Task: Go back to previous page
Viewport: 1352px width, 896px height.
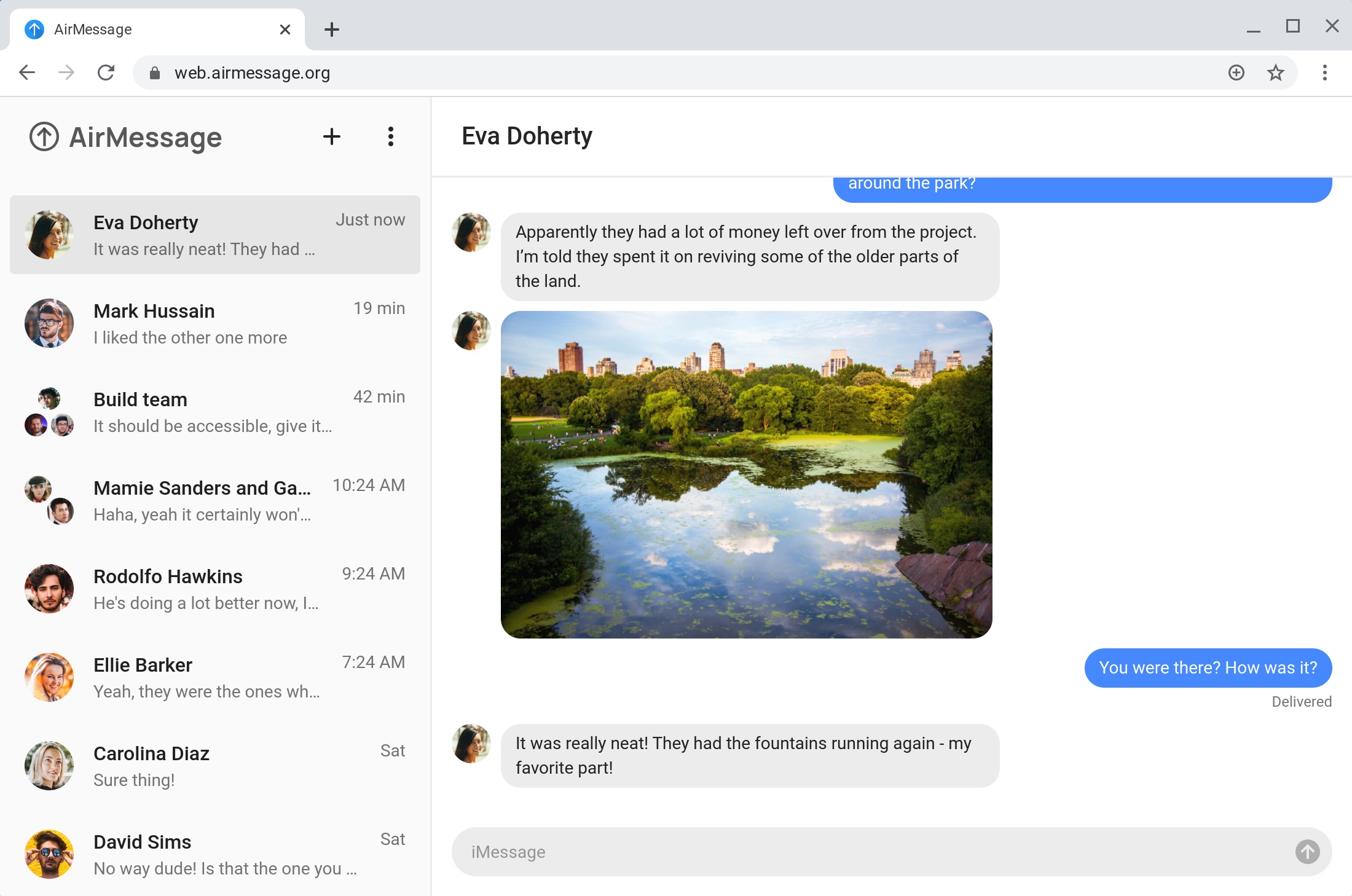Action: point(27,73)
